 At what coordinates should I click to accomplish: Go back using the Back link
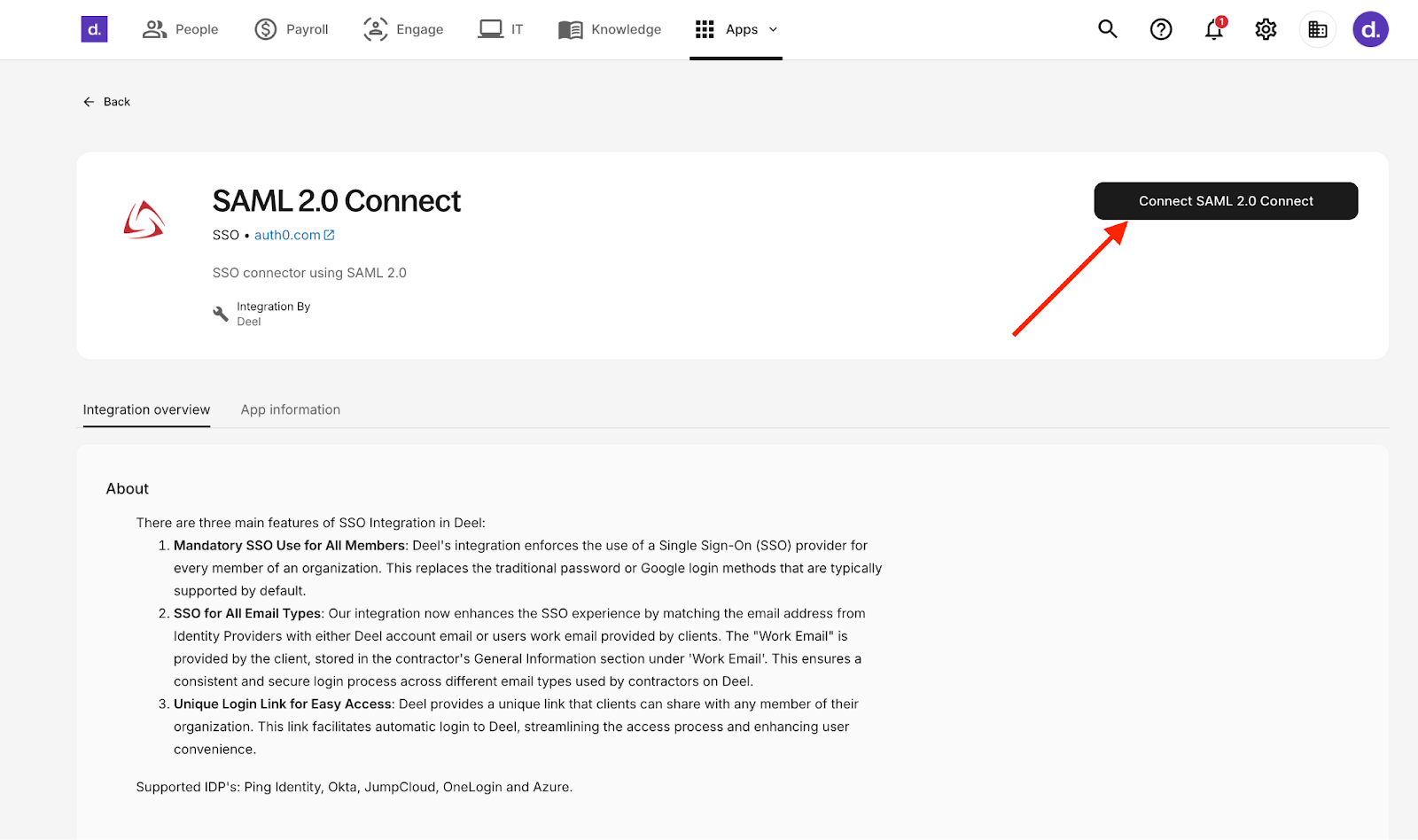[106, 102]
